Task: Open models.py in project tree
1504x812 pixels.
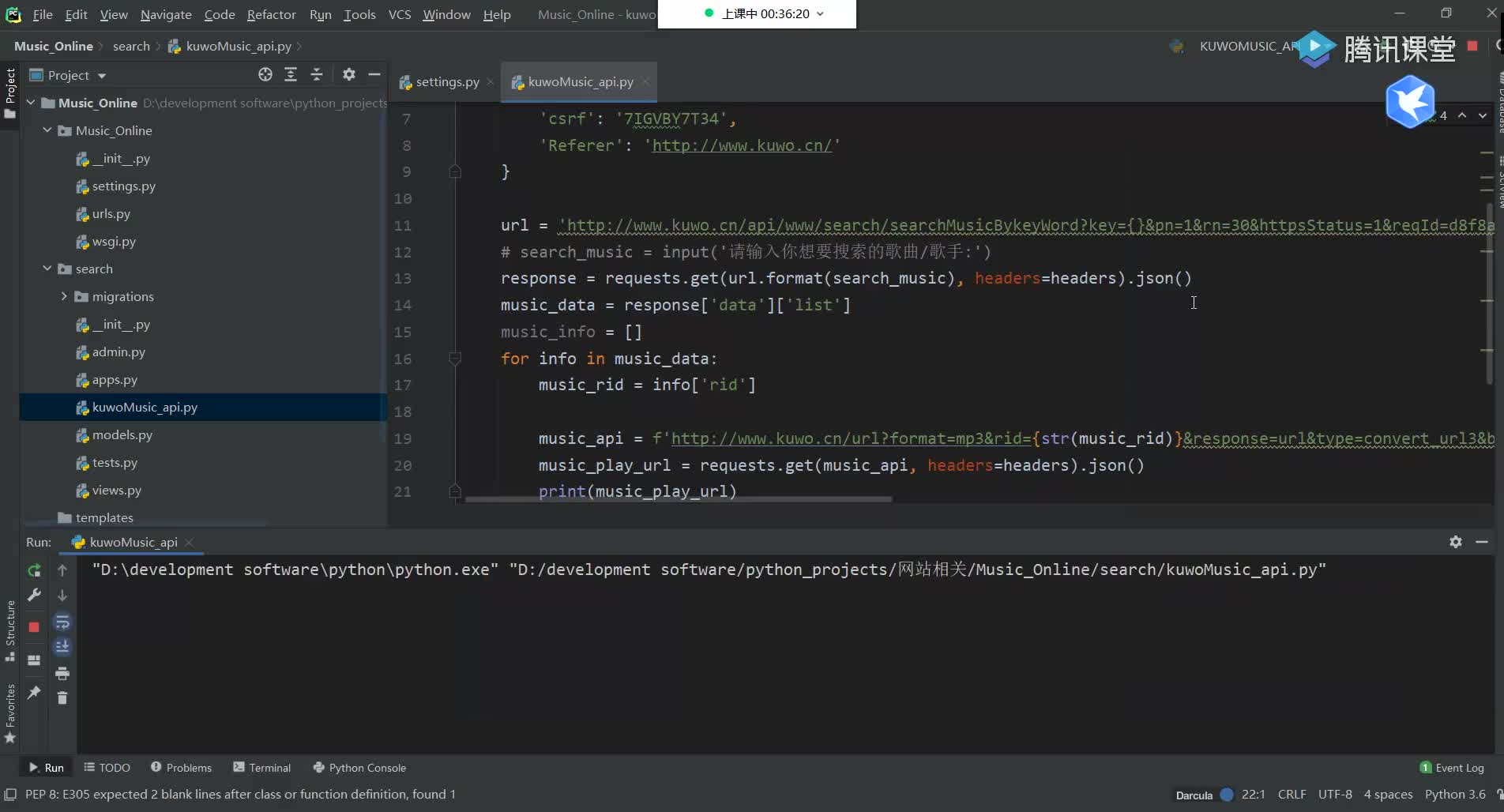Action: pyautogui.click(x=122, y=435)
